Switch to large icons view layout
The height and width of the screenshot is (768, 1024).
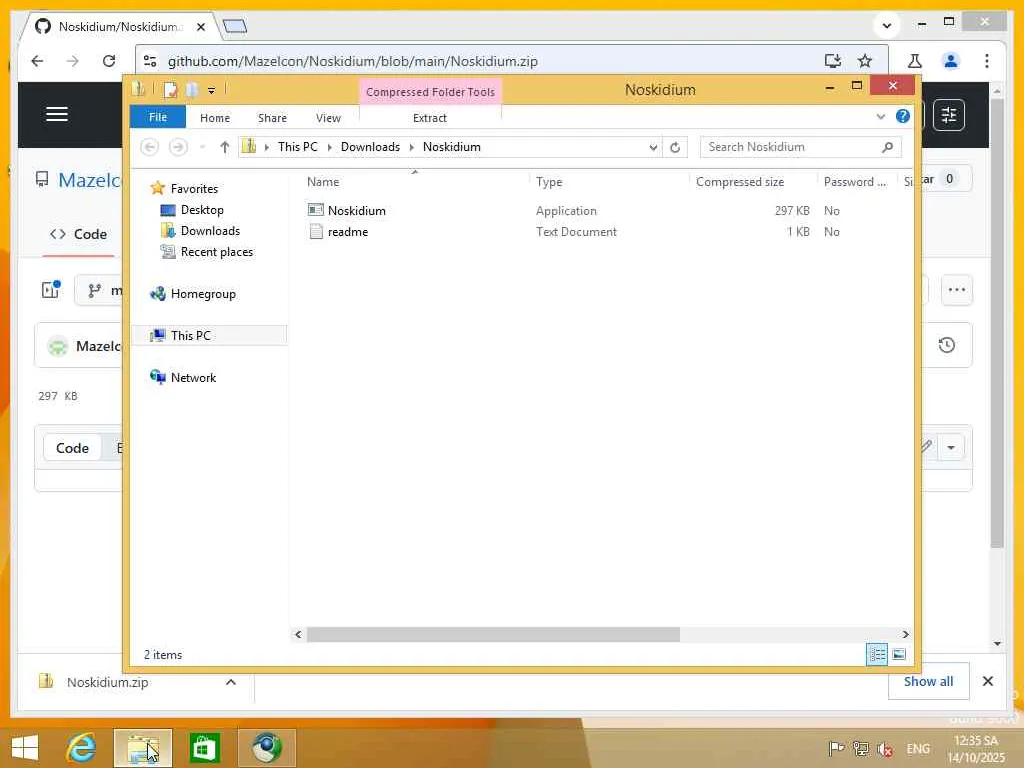coord(899,654)
